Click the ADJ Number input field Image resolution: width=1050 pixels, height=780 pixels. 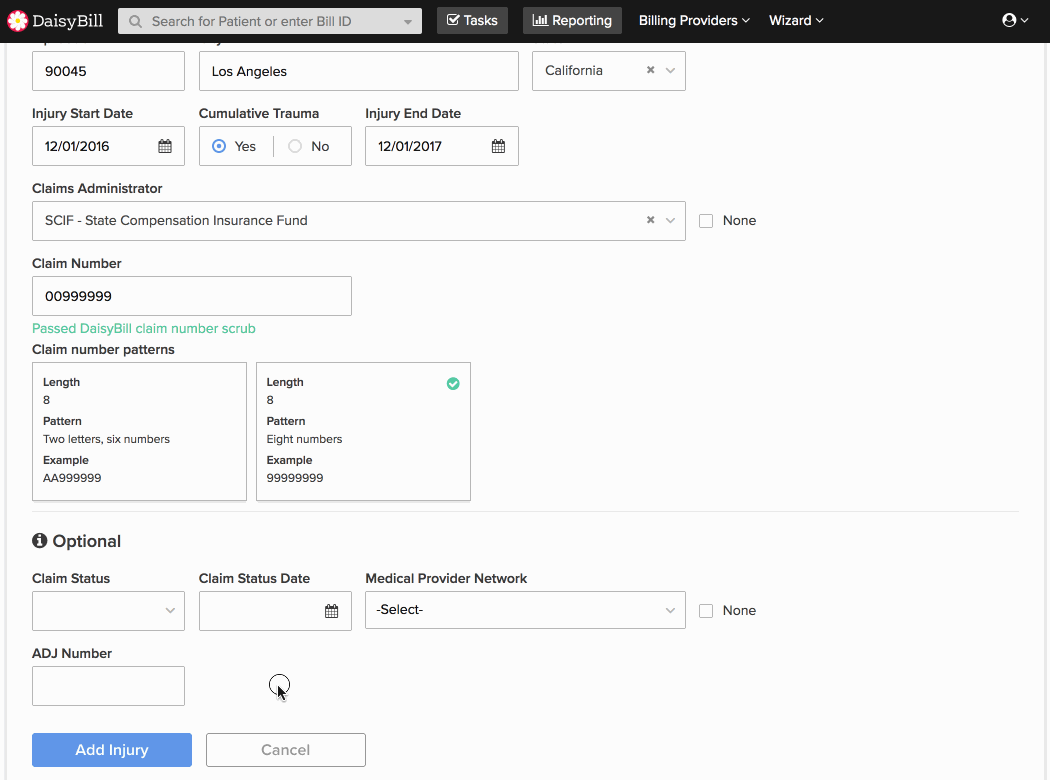(x=108, y=686)
